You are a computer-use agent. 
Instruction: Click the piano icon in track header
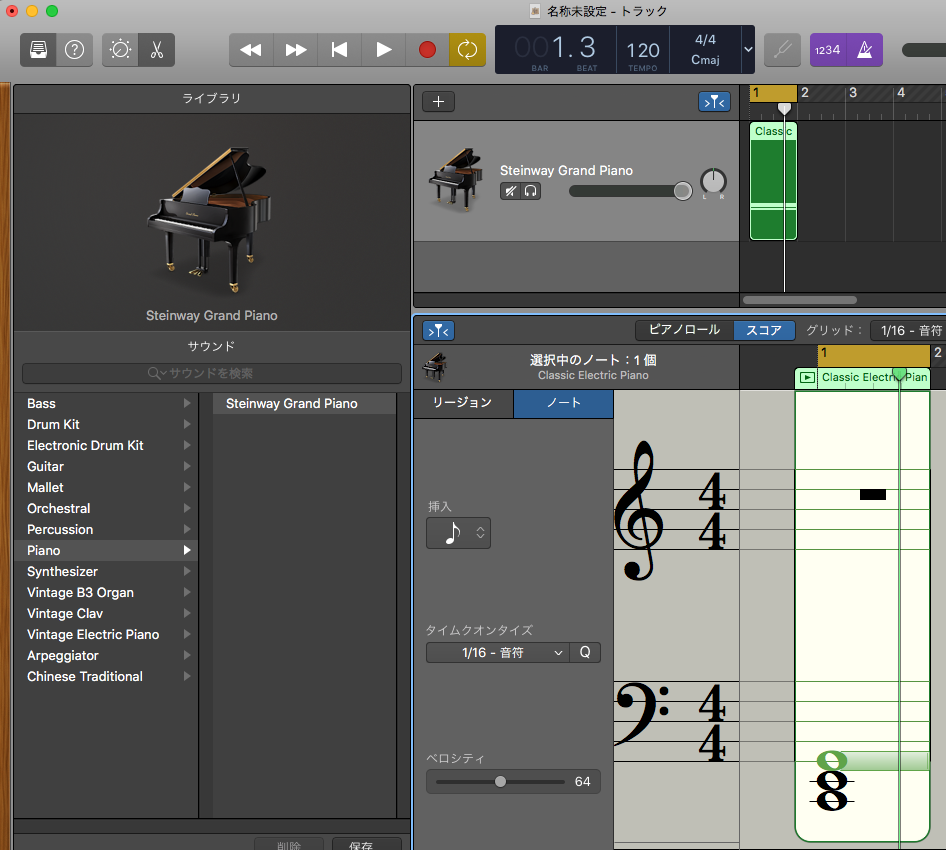tap(456, 180)
